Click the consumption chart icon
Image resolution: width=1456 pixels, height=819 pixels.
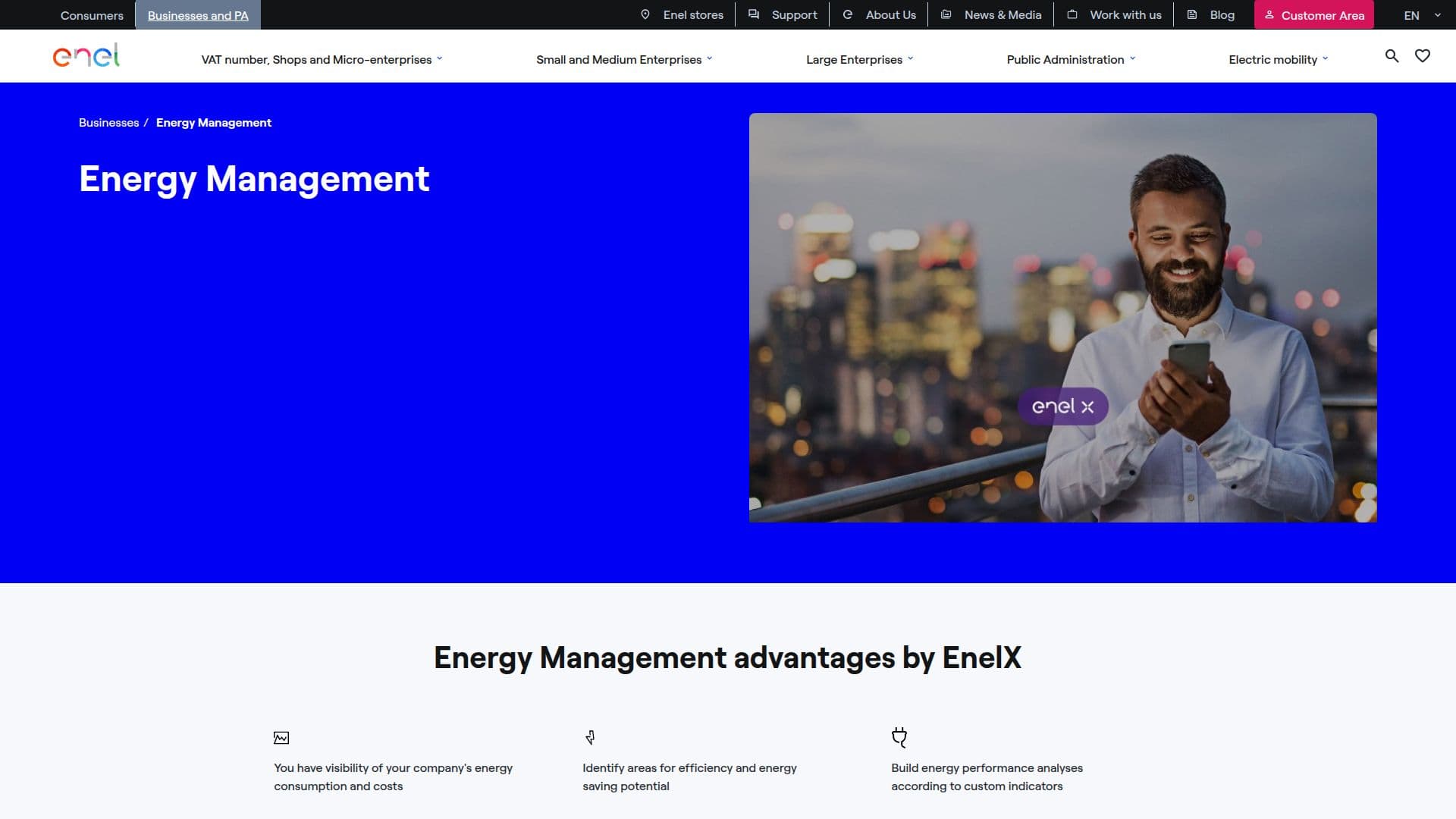click(x=281, y=738)
